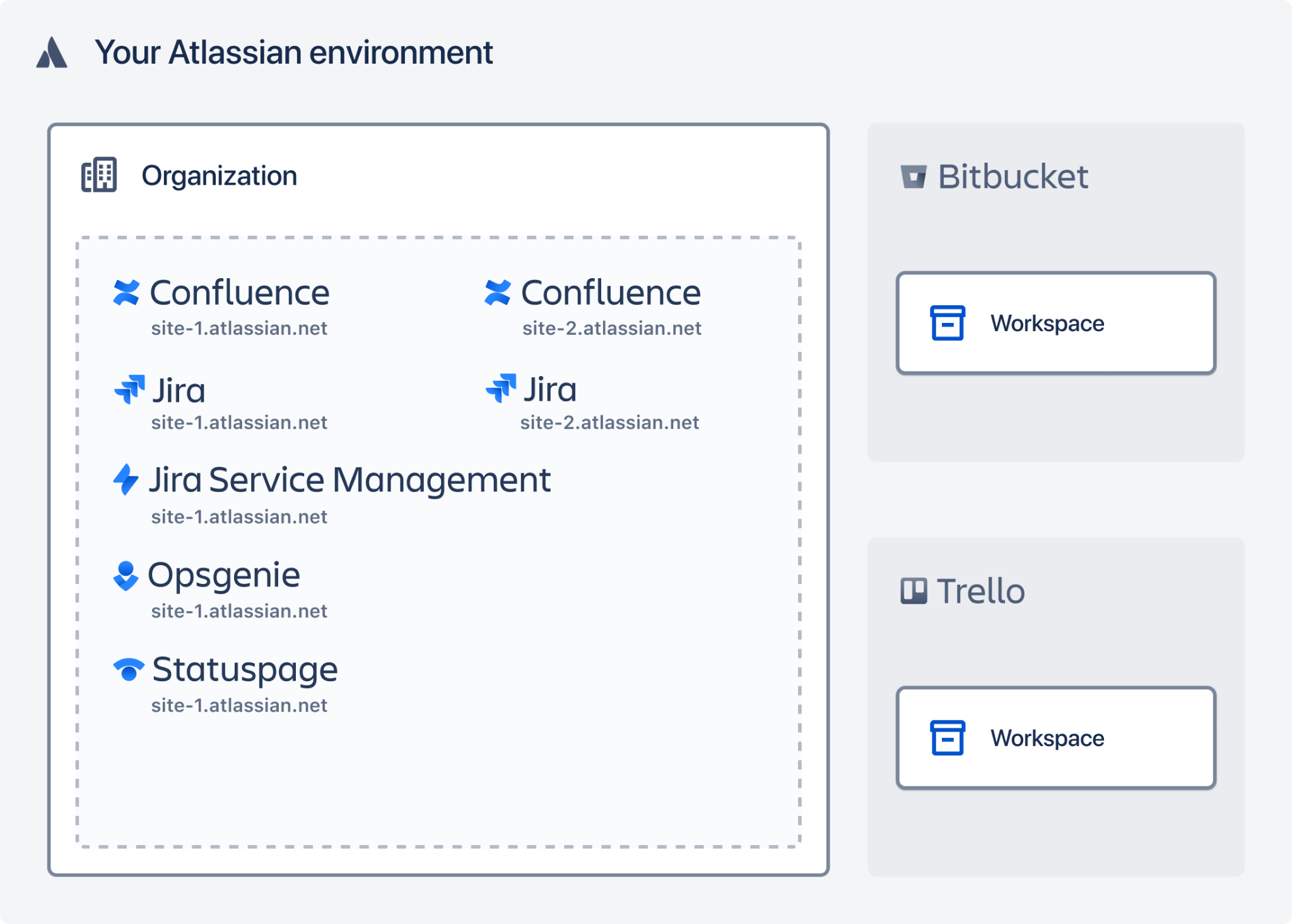Click the Workspace text in the Bitbucket card
Image resolution: width=1292 pixels, height=924 pixels.
1047,324
